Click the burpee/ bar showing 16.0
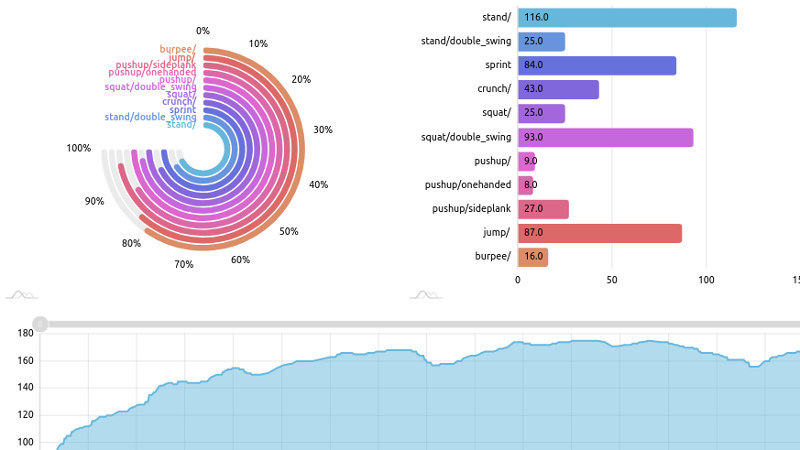This screenshot has width=800, height=450. [x=532, y=257]
